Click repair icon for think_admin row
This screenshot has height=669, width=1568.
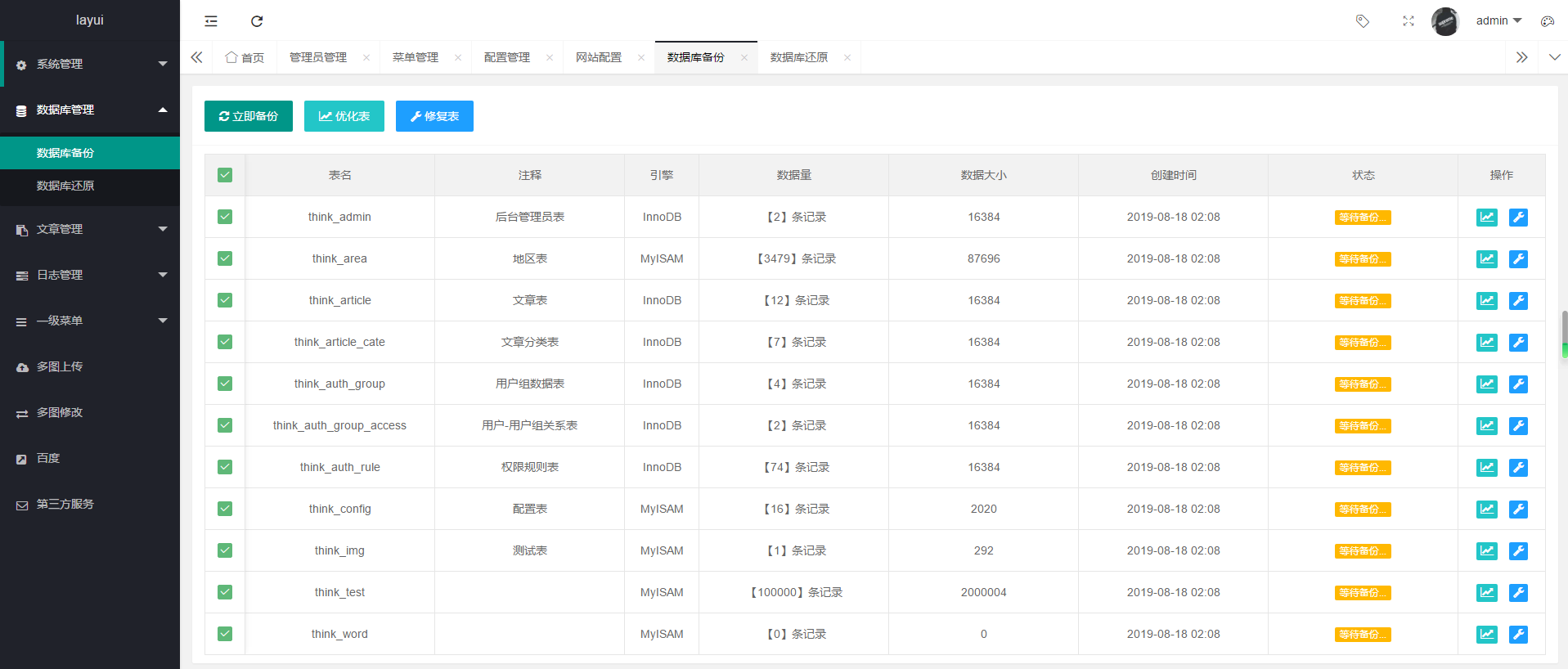tap(1518, 218)
